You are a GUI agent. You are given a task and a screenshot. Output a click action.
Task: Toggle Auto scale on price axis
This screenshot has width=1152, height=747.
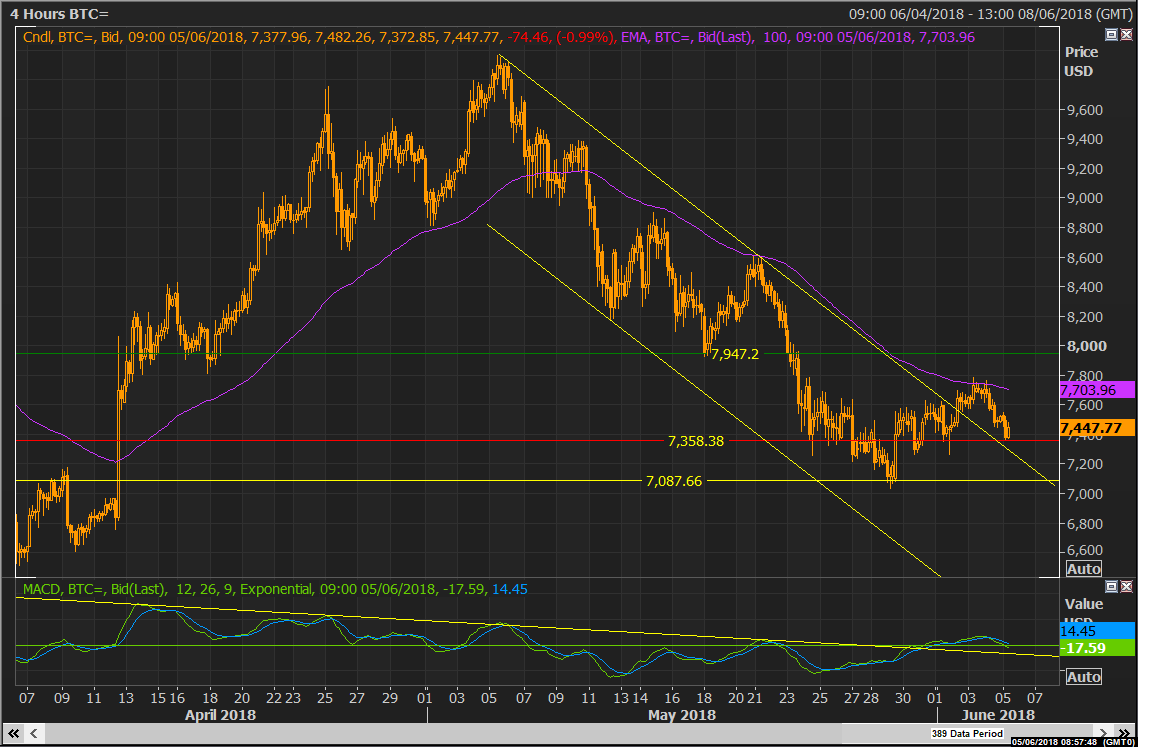[1083, 569]
